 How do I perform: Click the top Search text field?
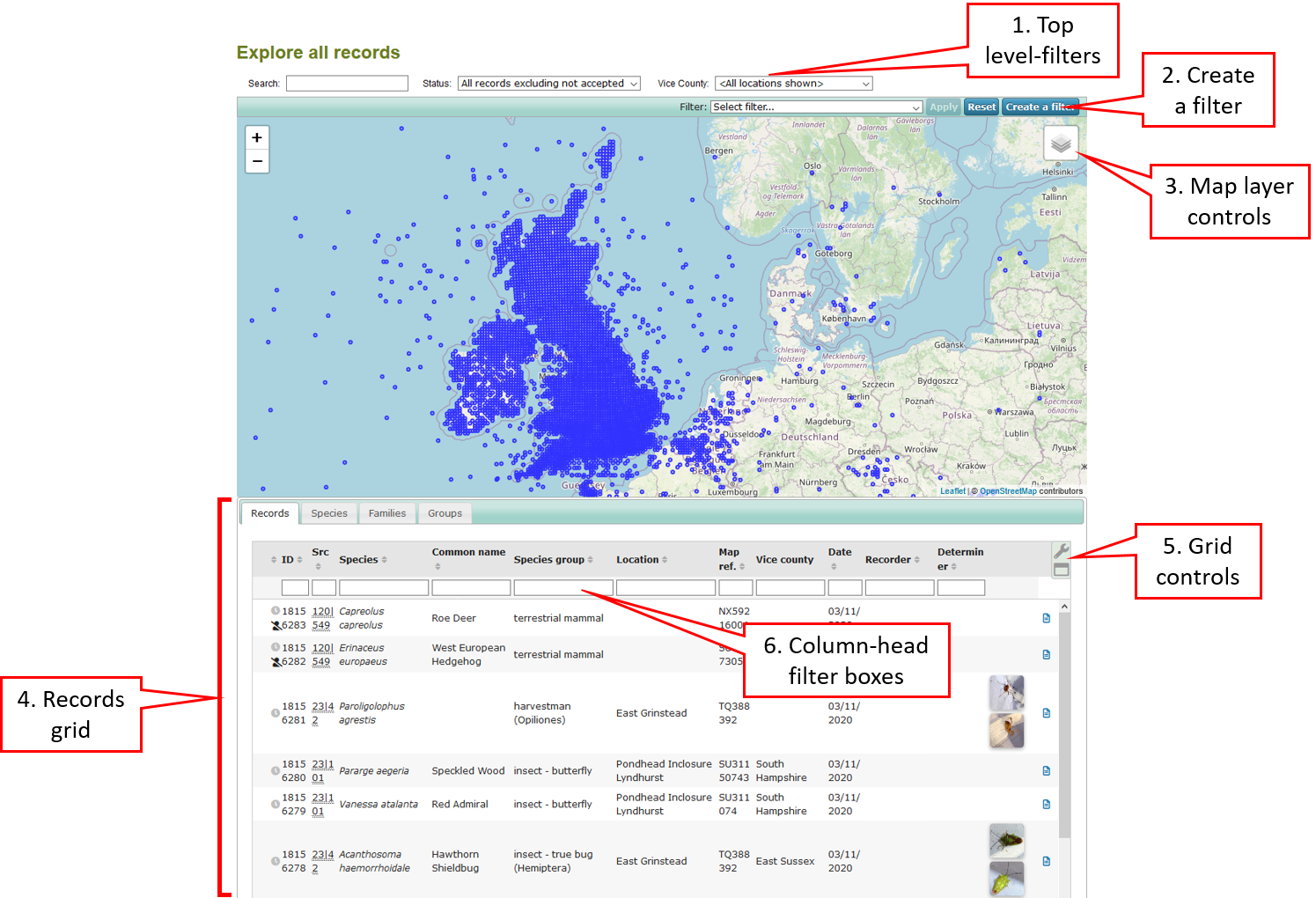click(347, 84)
